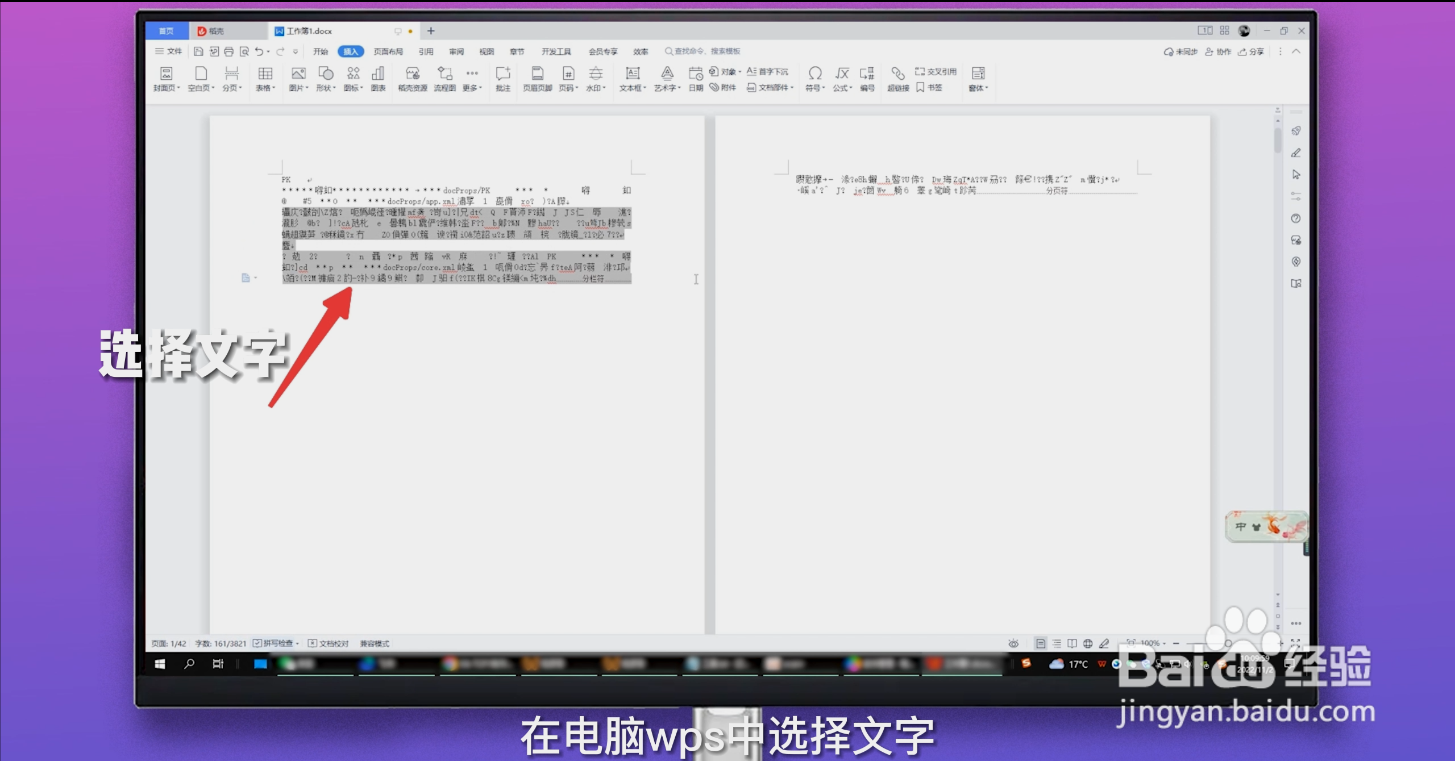Collapse the ribbon with the chevron
This screenshot has height=761, width=1455.
point(1297,51)
